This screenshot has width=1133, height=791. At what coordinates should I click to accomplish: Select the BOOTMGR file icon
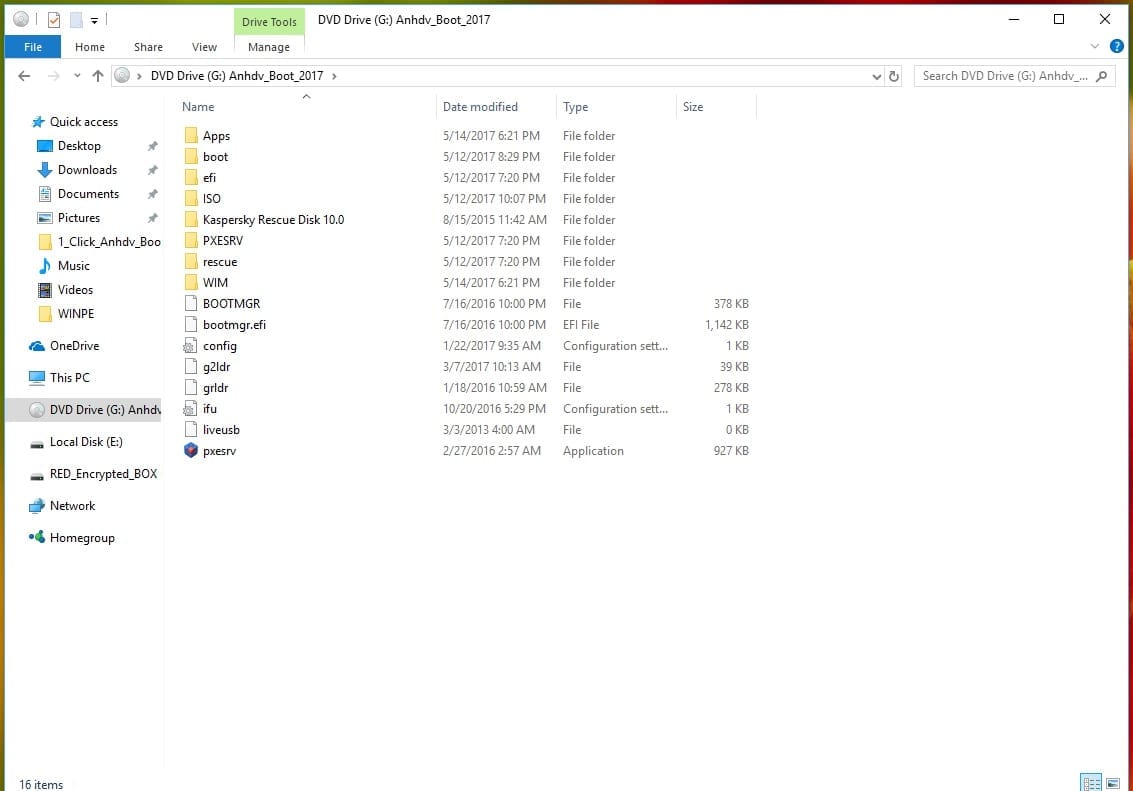tap(191, 303)
